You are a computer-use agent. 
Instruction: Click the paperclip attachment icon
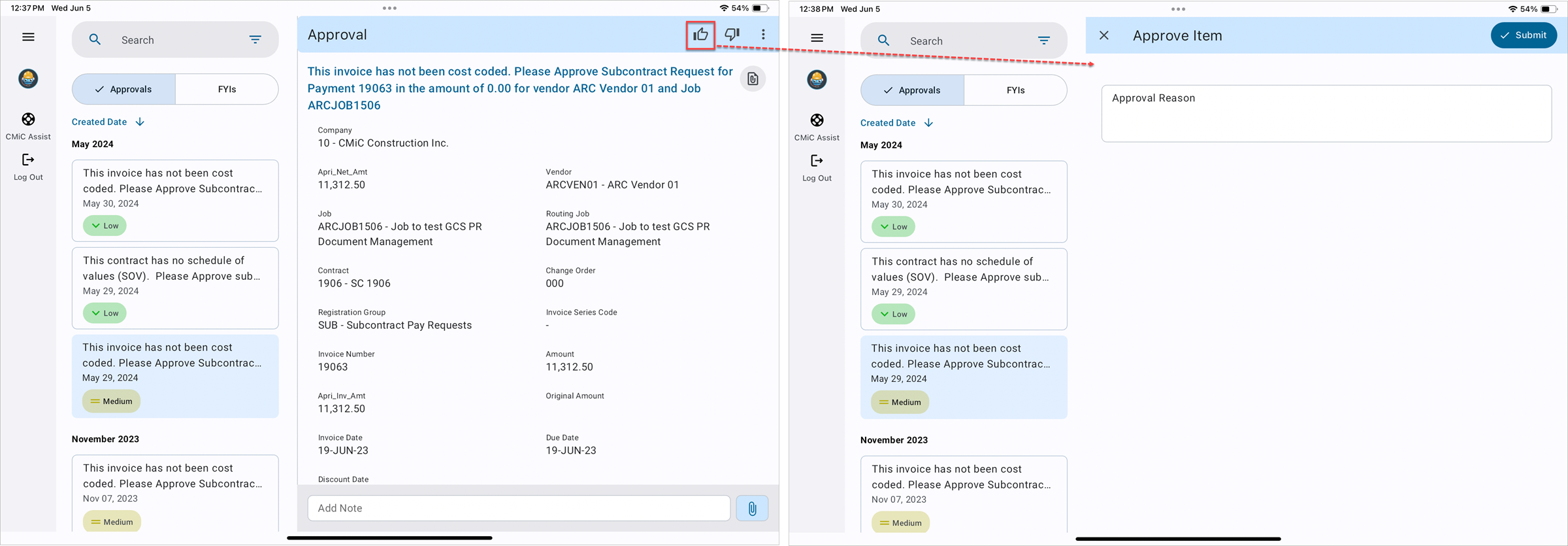coord(752,508)
